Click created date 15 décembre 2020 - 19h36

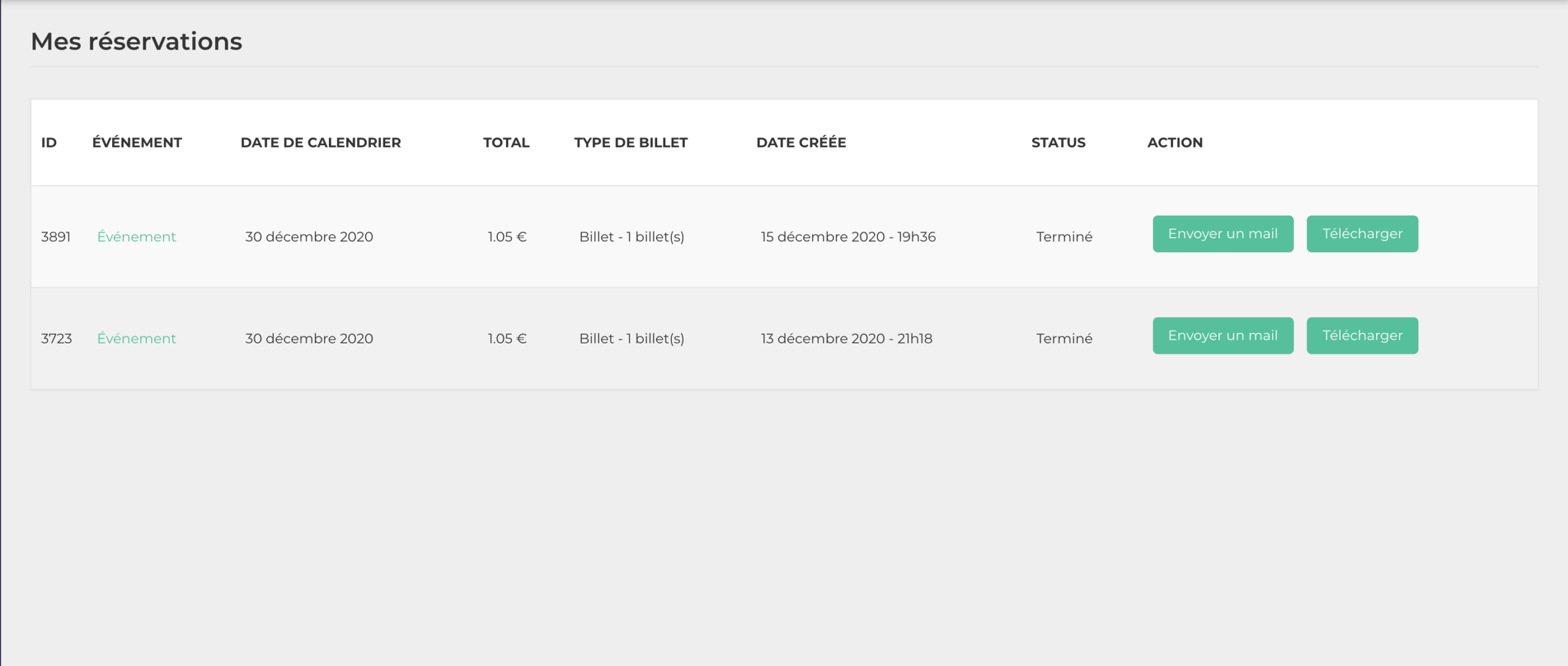point(848,237)
